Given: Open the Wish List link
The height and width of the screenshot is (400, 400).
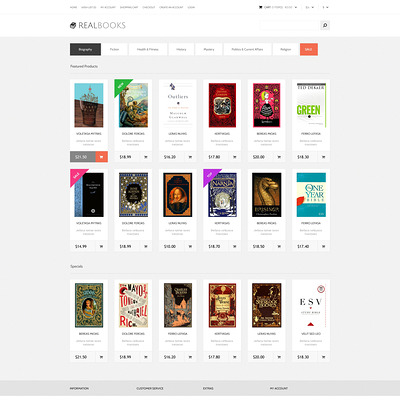Looking at the screenshot, I should (89, 7).
